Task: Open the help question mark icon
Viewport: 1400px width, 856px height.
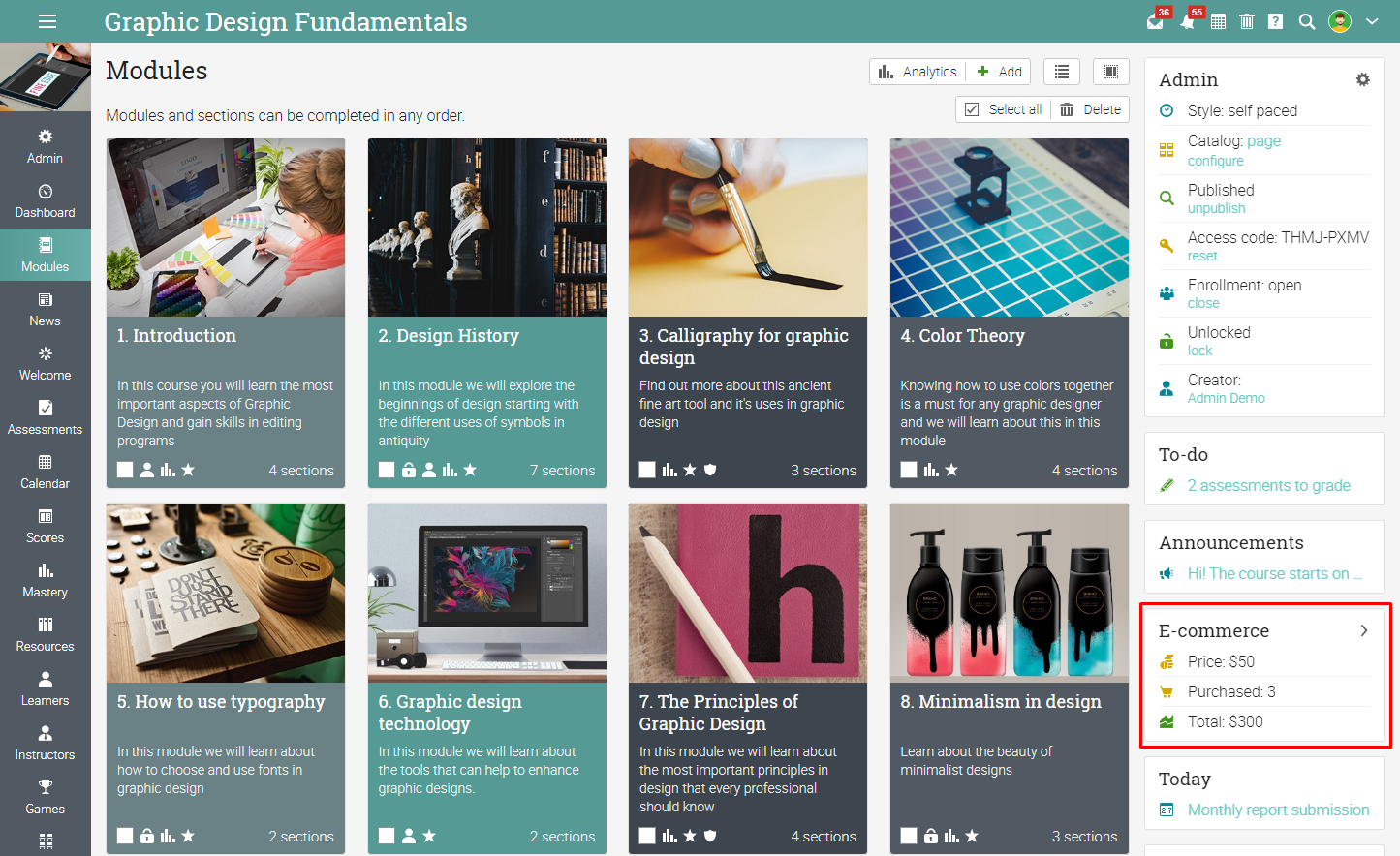Action: pyautogui.click(x=1276, y=21)
